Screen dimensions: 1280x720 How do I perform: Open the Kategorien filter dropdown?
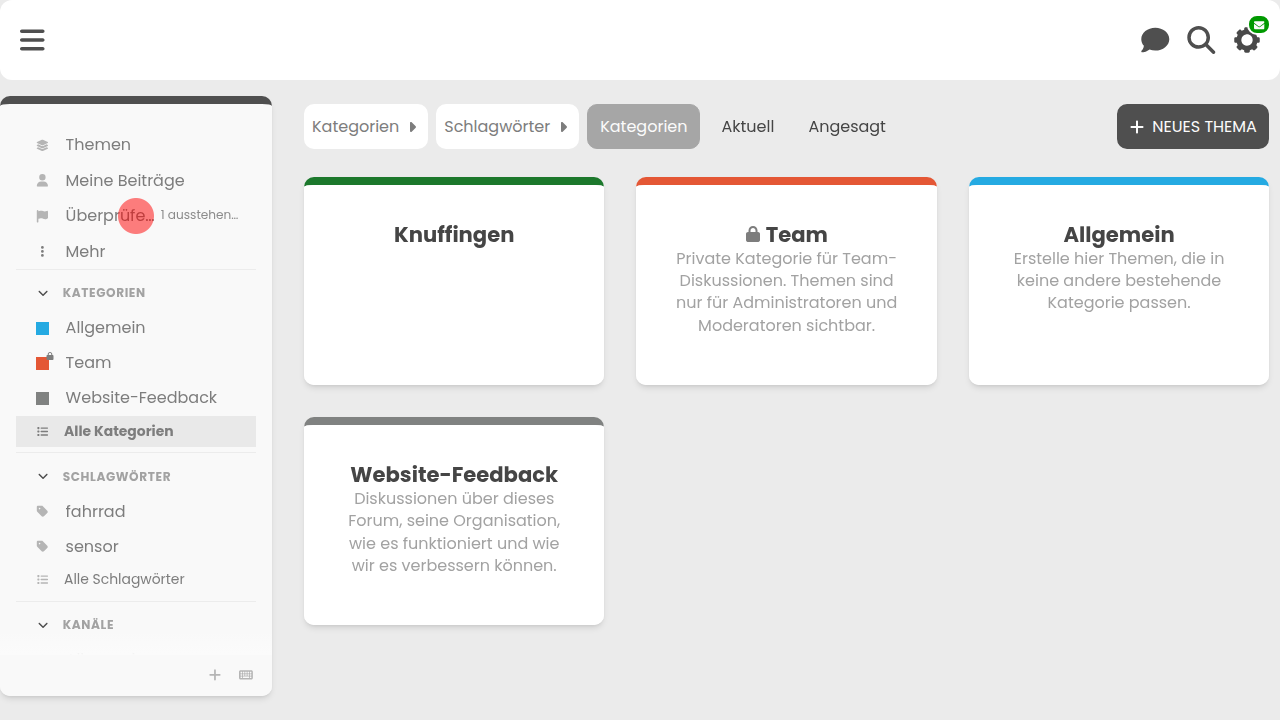pyautogui.click(x=365, y=127)
